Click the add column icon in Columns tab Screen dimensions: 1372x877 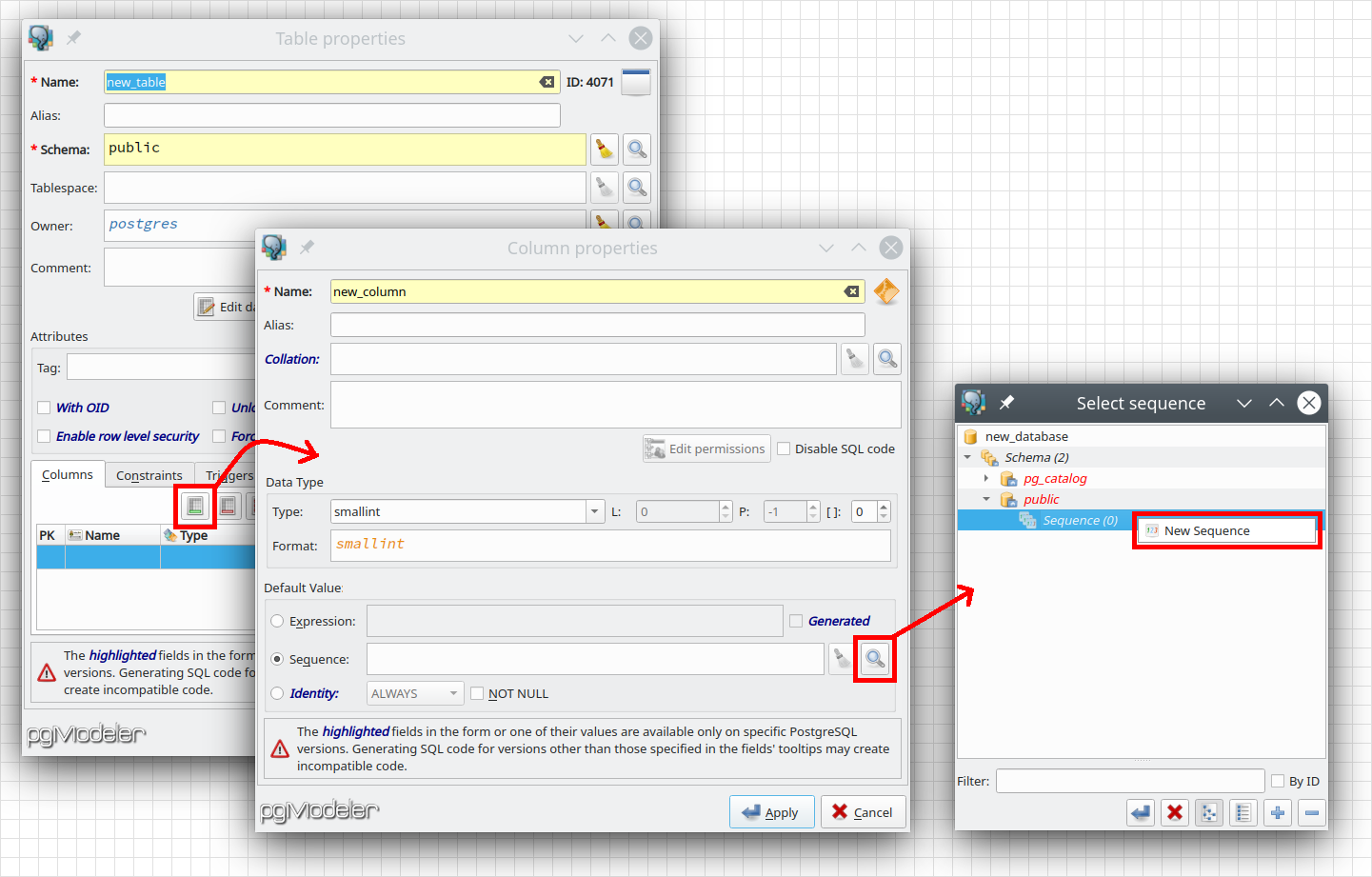(x=195, y=506)
